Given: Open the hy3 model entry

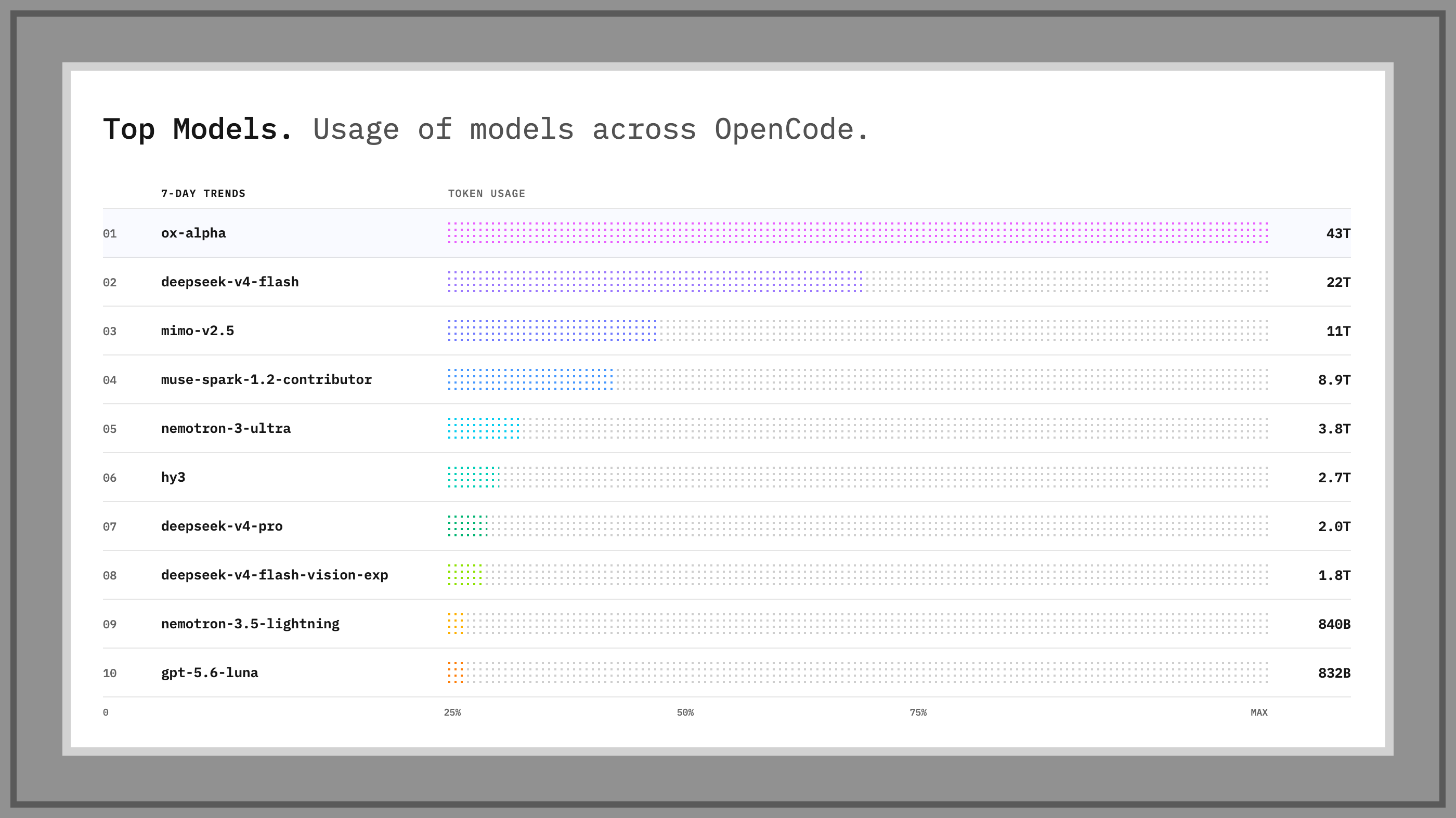Looking at the screenshot, I should tap(727, 478).
